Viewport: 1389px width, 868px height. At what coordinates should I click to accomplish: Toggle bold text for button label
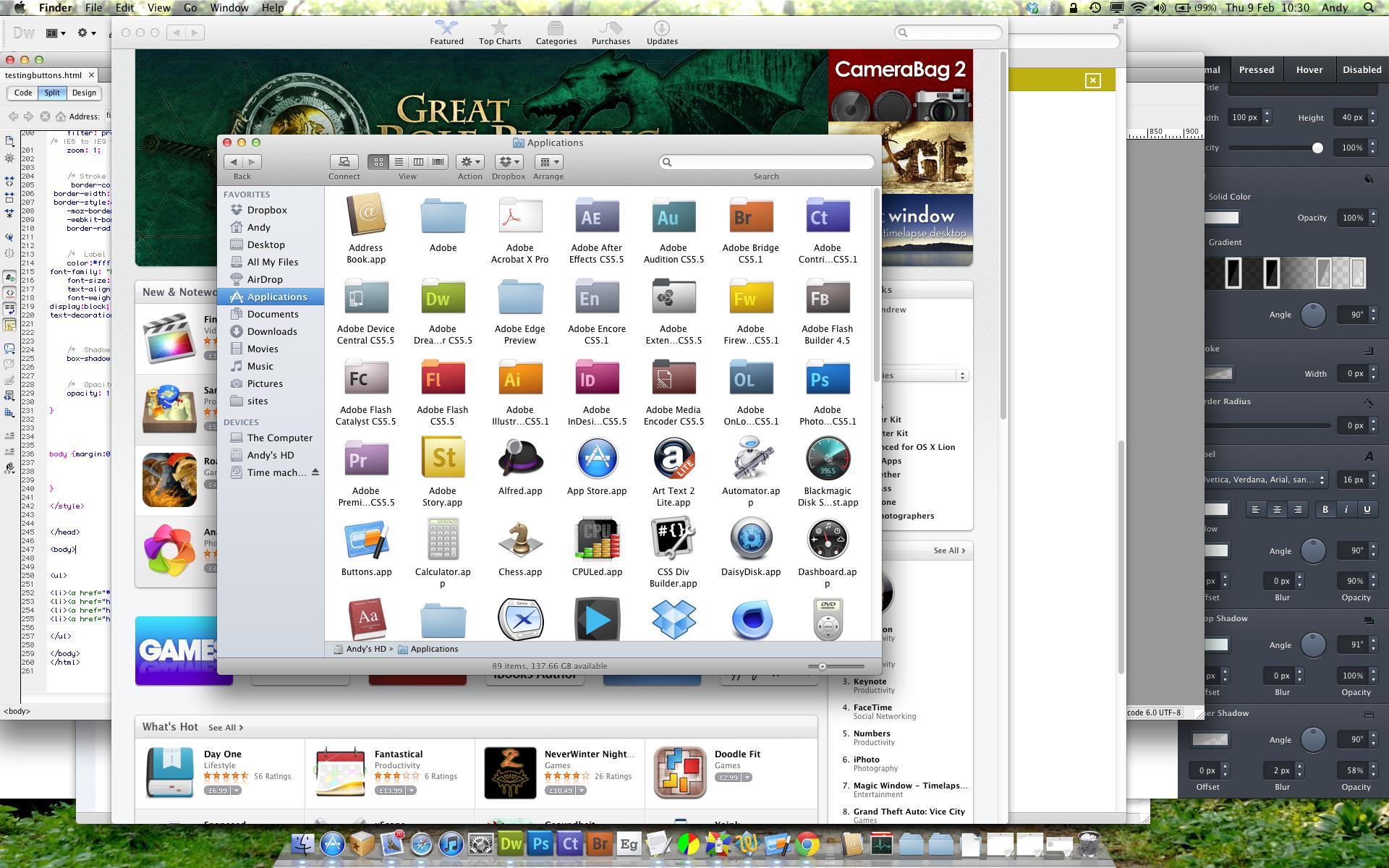pyautogui.click(x=1325, y=509)
